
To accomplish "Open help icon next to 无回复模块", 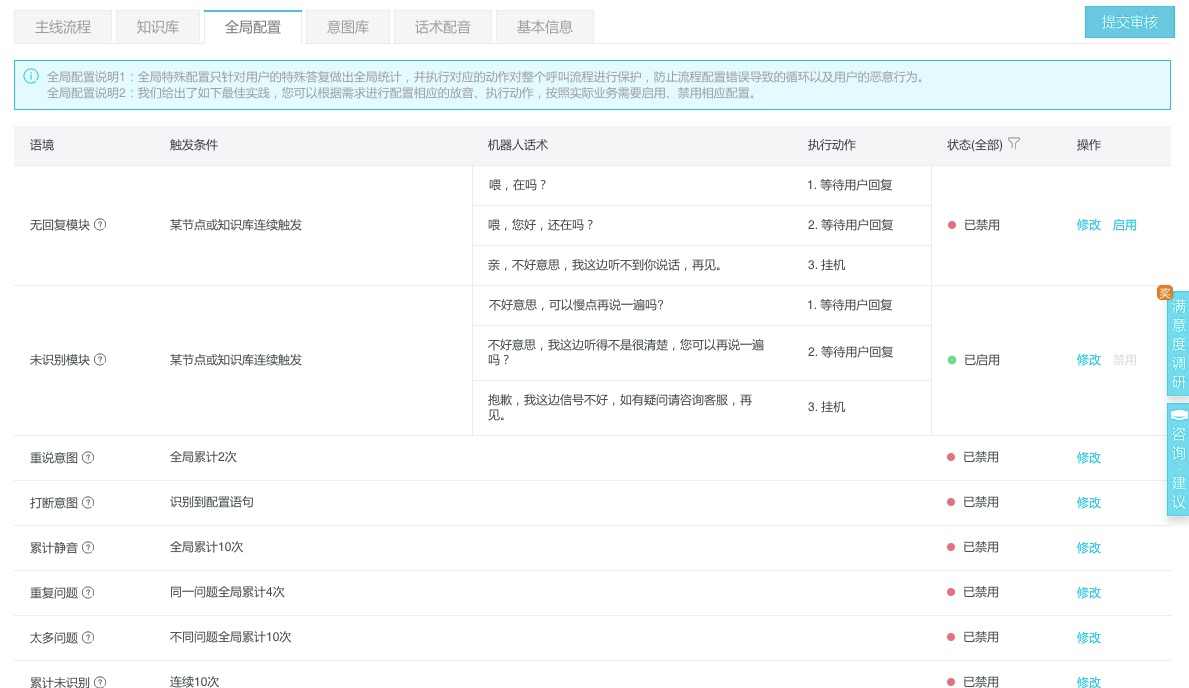I will 100,225.
